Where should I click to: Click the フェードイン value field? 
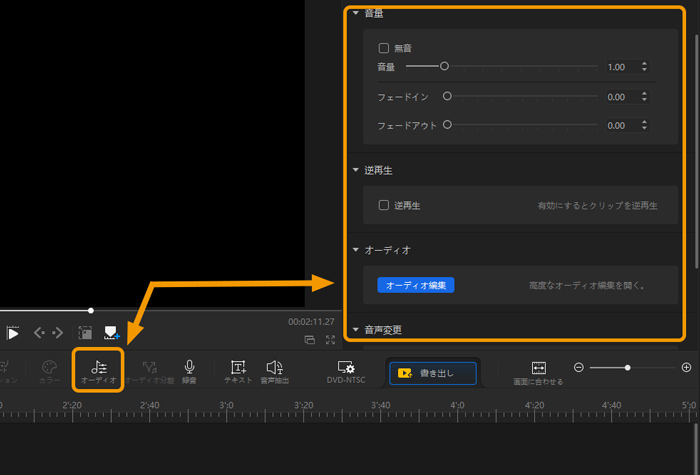622,97
